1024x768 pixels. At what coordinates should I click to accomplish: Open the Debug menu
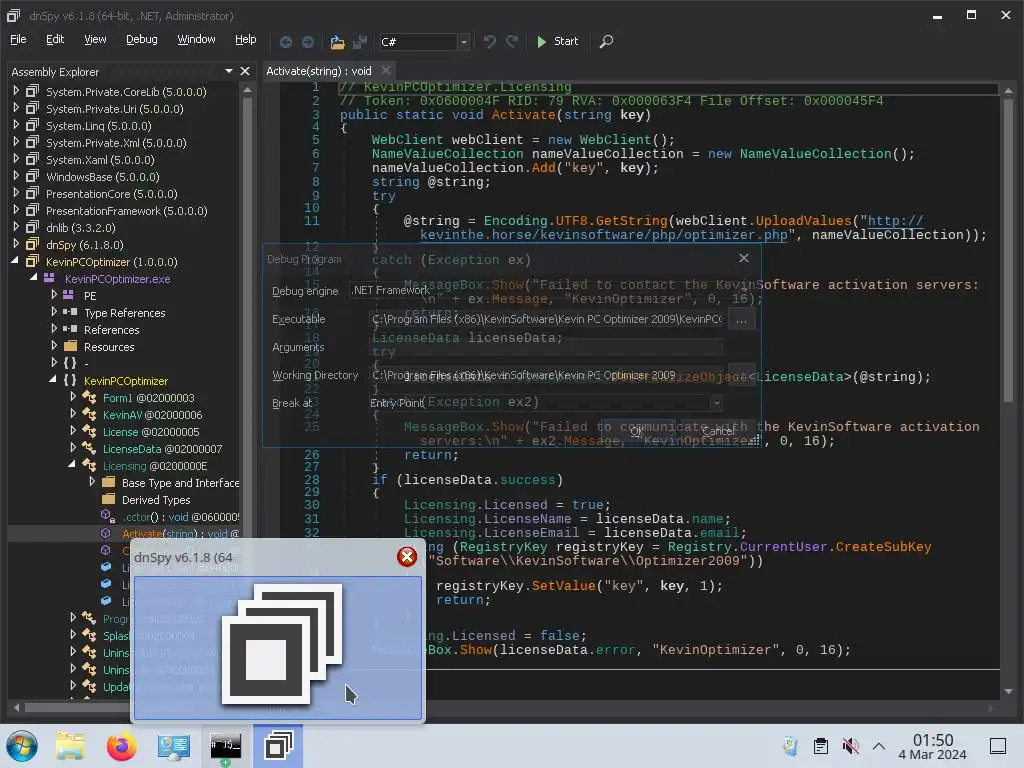(x=142, y=39)
